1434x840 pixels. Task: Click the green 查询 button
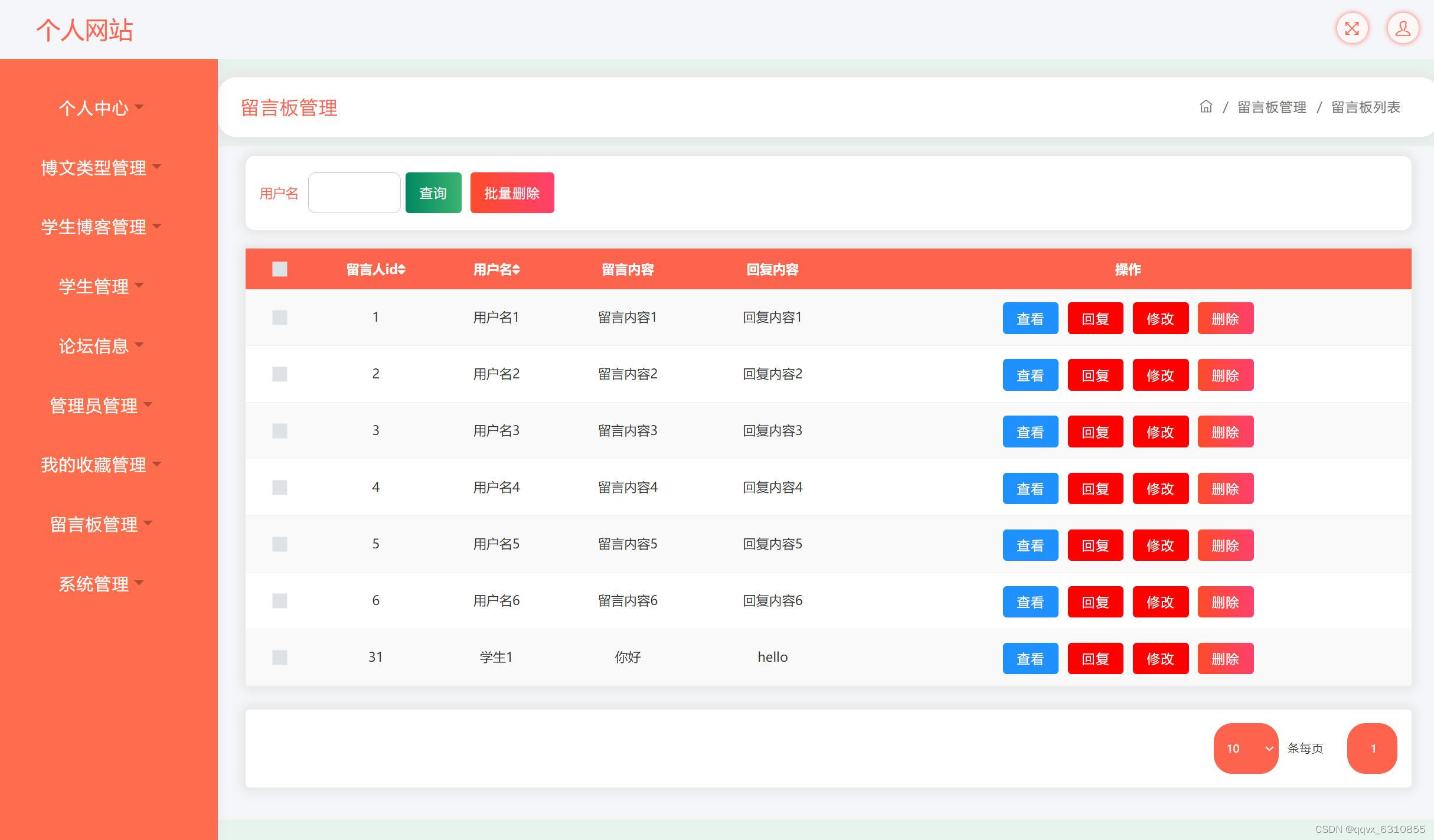[433, 193]
